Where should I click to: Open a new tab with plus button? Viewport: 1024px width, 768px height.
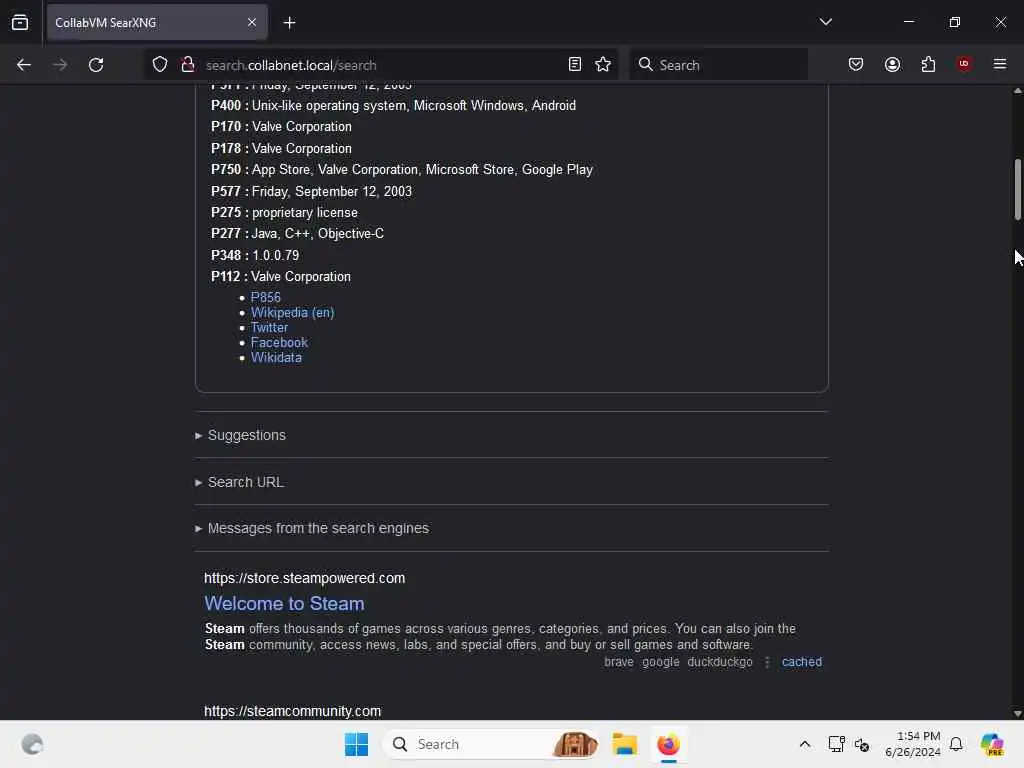point(289,23)
